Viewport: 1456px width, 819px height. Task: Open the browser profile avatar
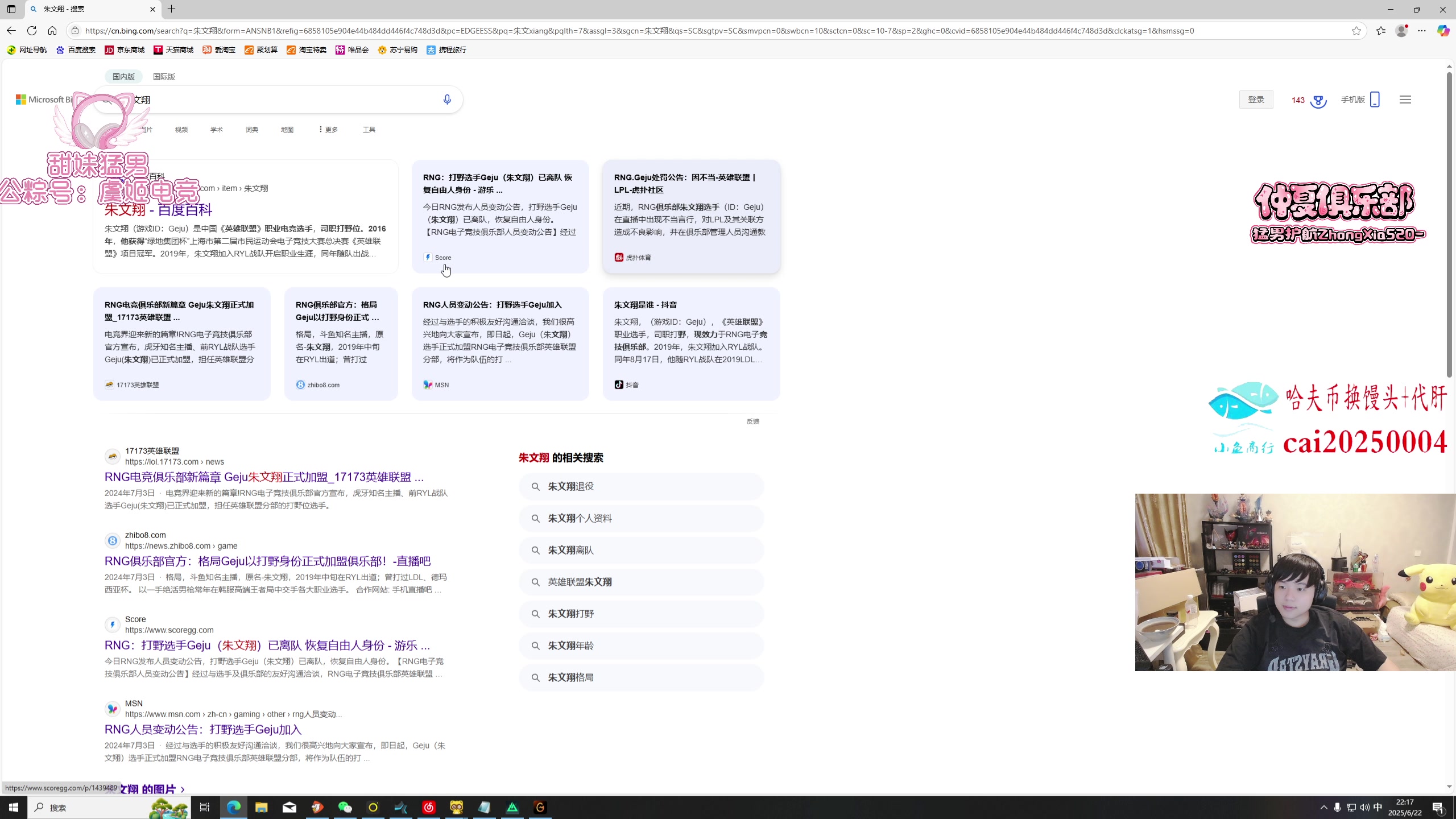click(x=1401, y=31)
